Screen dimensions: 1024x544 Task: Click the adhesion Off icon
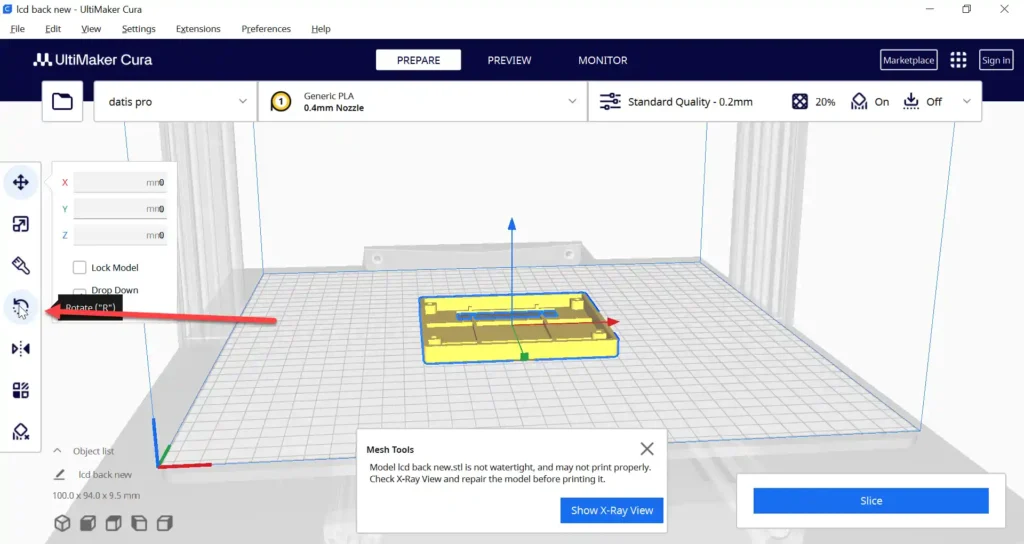pos(910,101)
